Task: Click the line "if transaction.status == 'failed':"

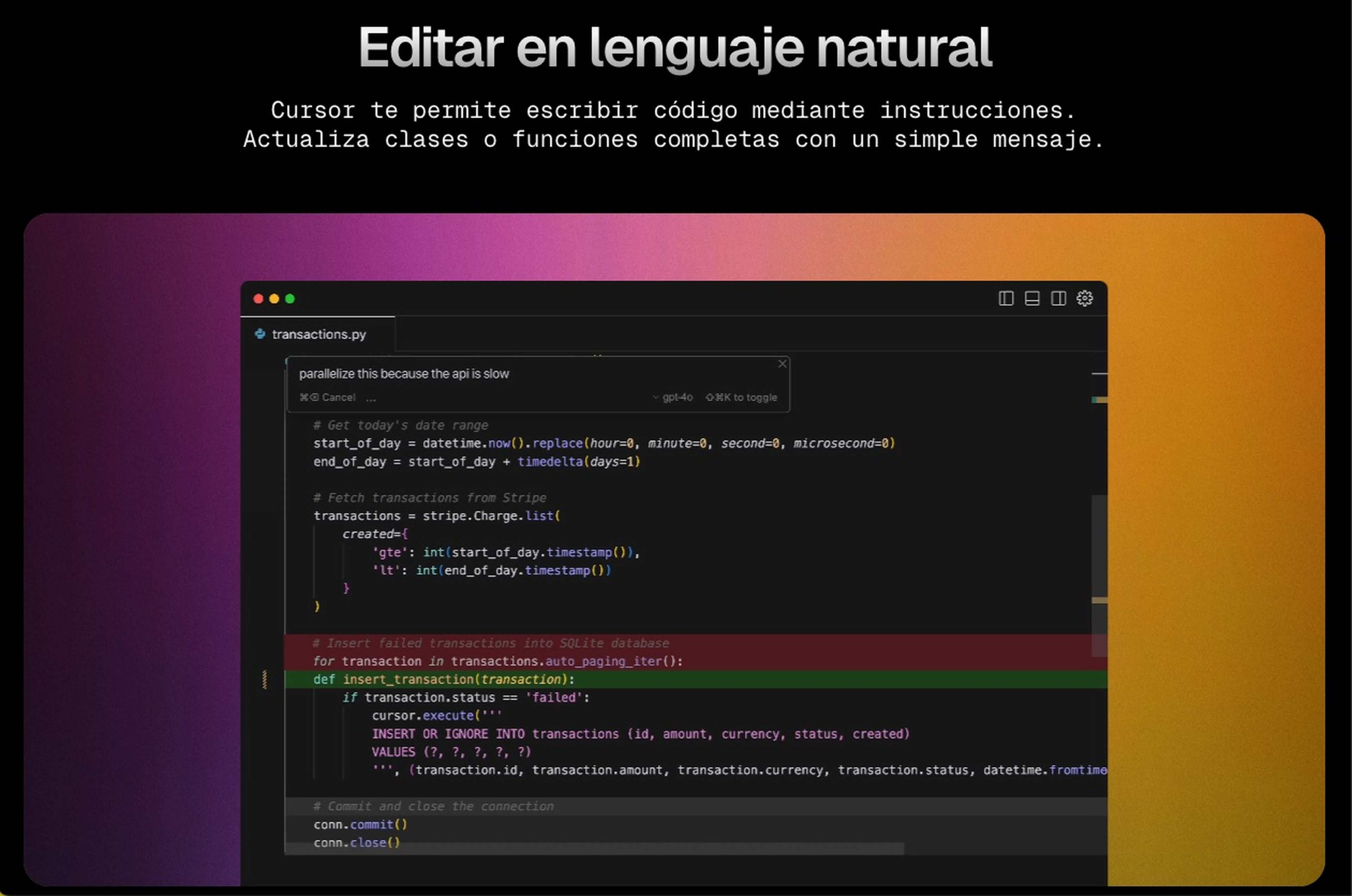Action: 466,698
